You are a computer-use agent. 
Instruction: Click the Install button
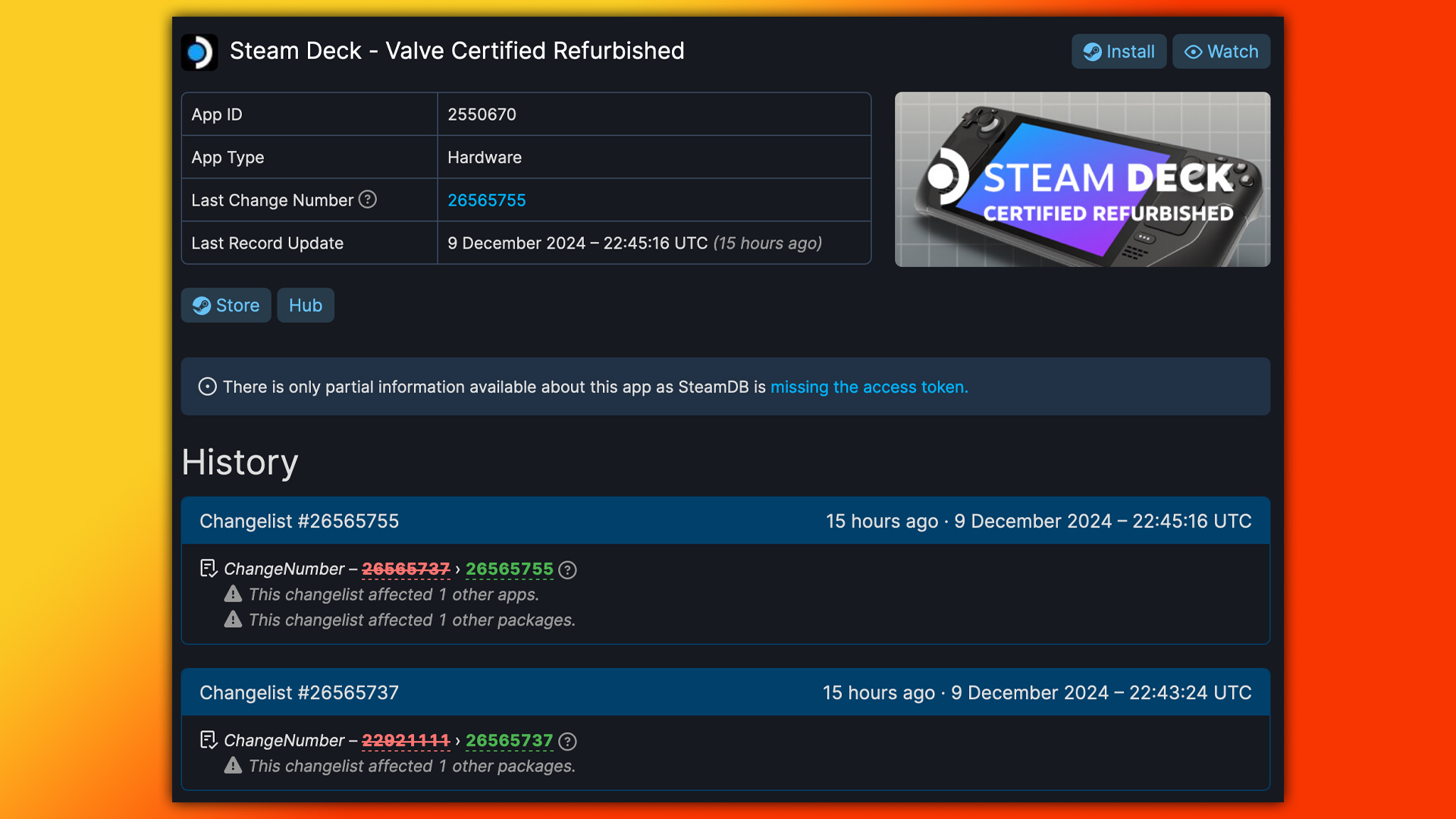click(1119, 52)
